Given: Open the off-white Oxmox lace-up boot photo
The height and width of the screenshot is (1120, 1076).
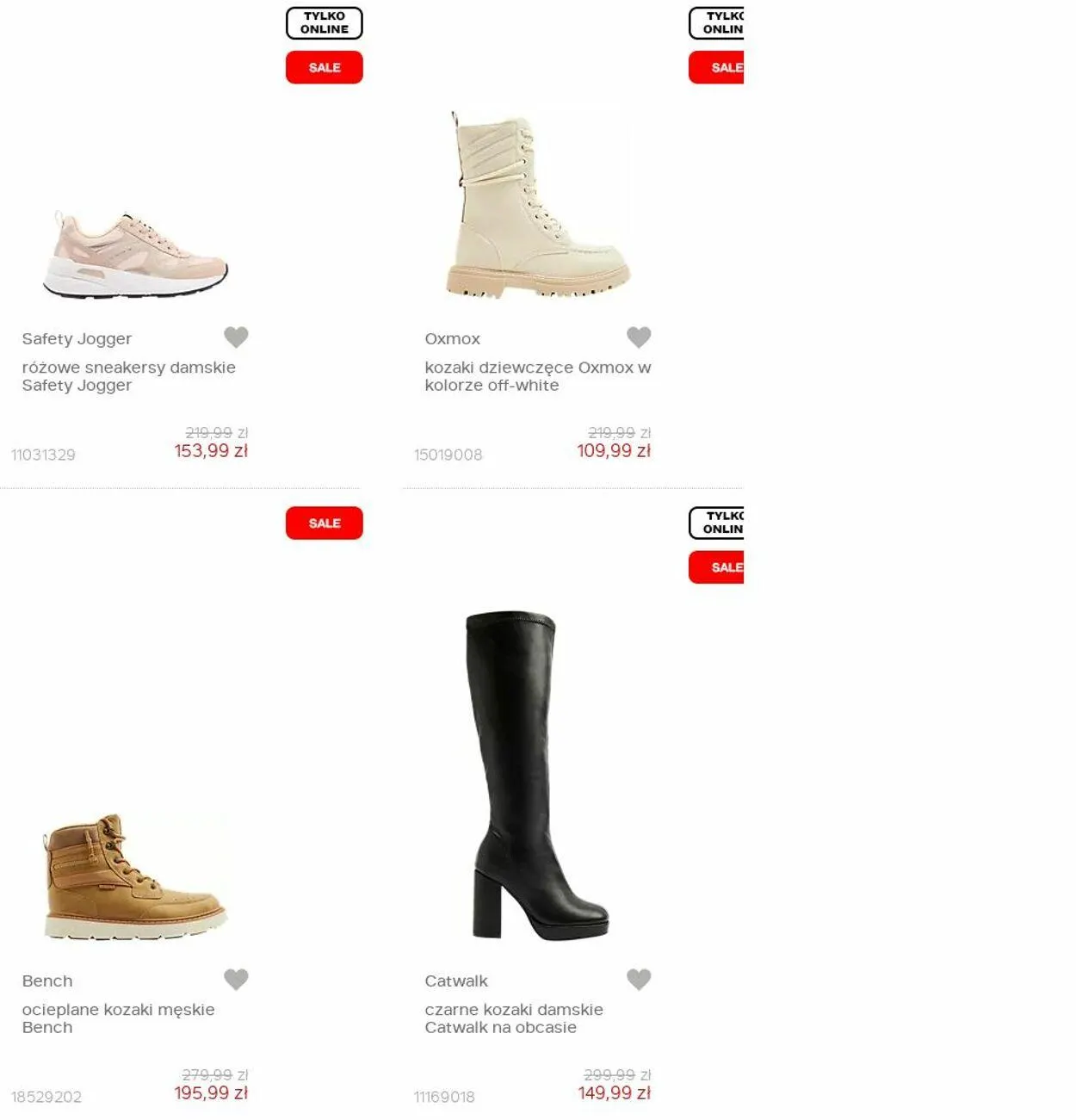Looking at the screenshot, I should coord(538,205).
